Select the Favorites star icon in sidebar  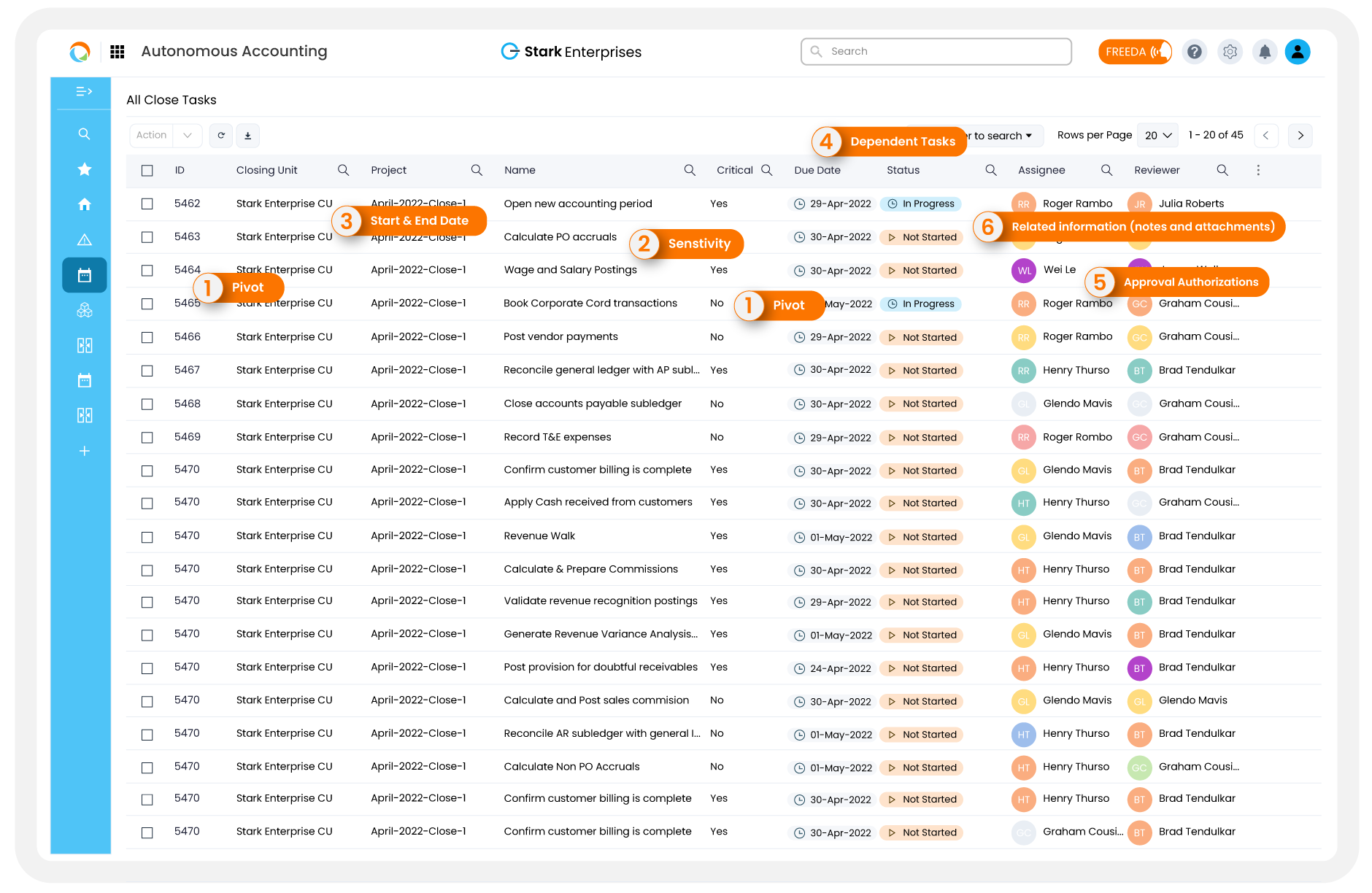pyautogui.click(x=84, y=169)
